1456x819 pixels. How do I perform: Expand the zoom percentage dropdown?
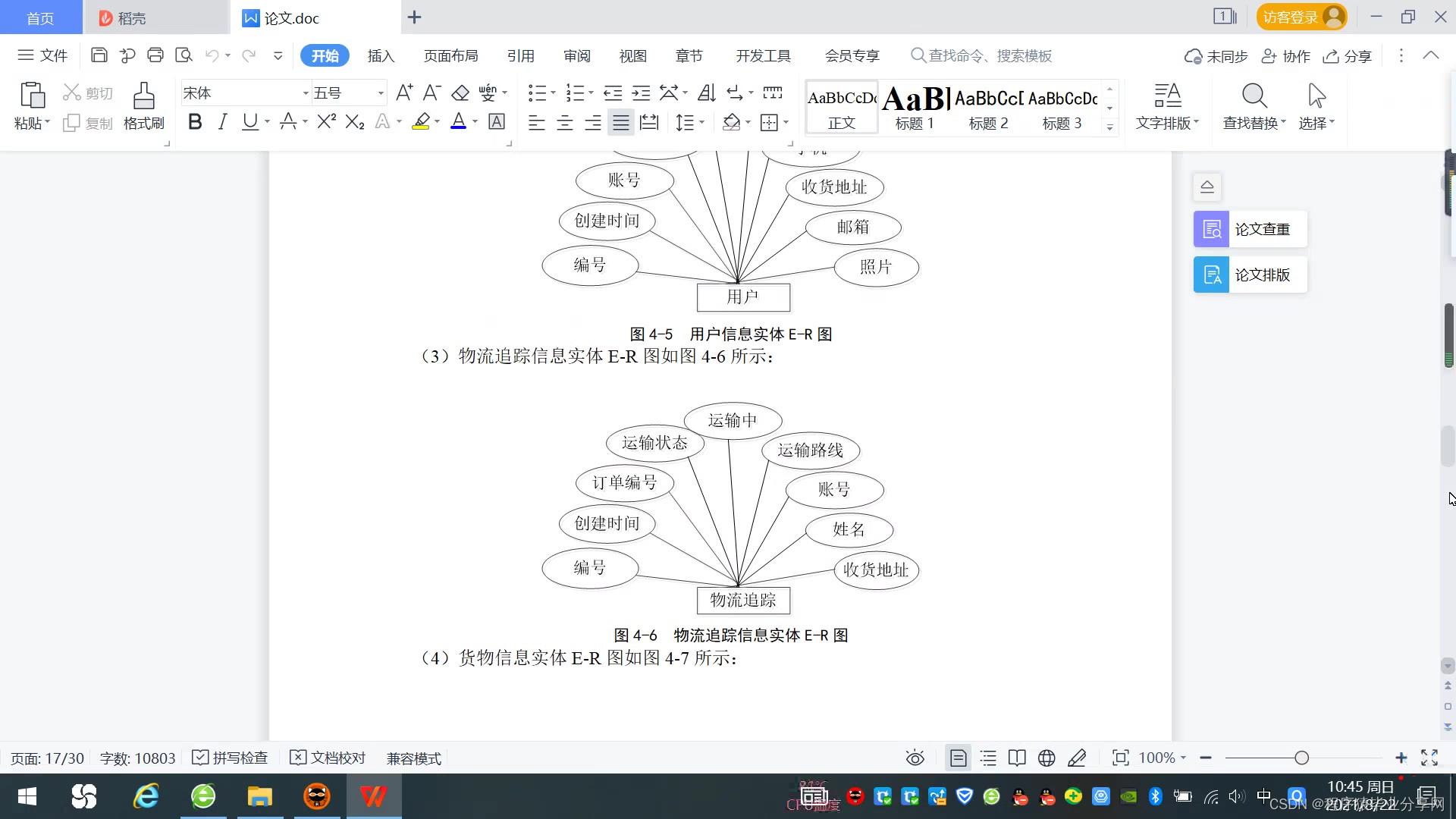[1183, 758]
